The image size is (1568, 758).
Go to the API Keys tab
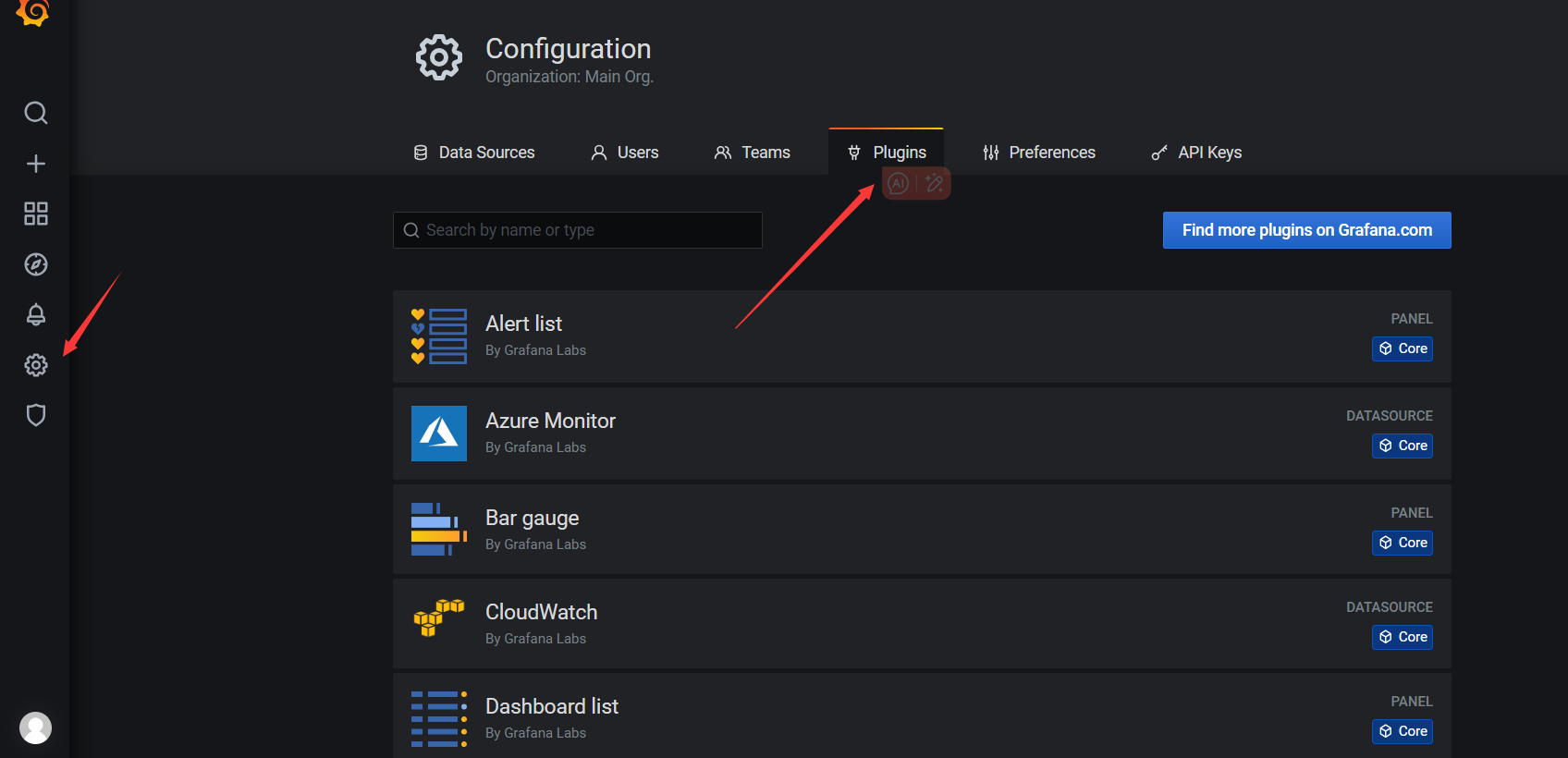point(1196,153)
